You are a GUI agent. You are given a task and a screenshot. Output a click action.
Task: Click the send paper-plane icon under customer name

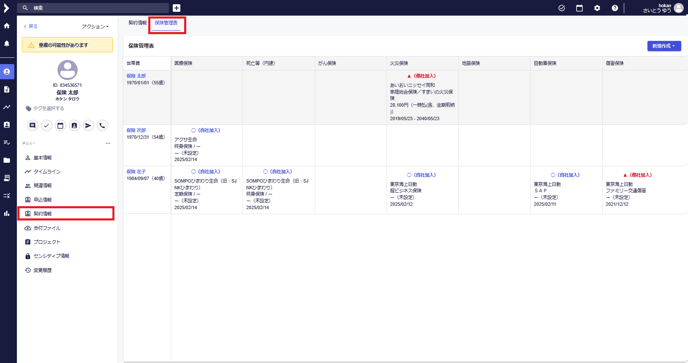88,126
